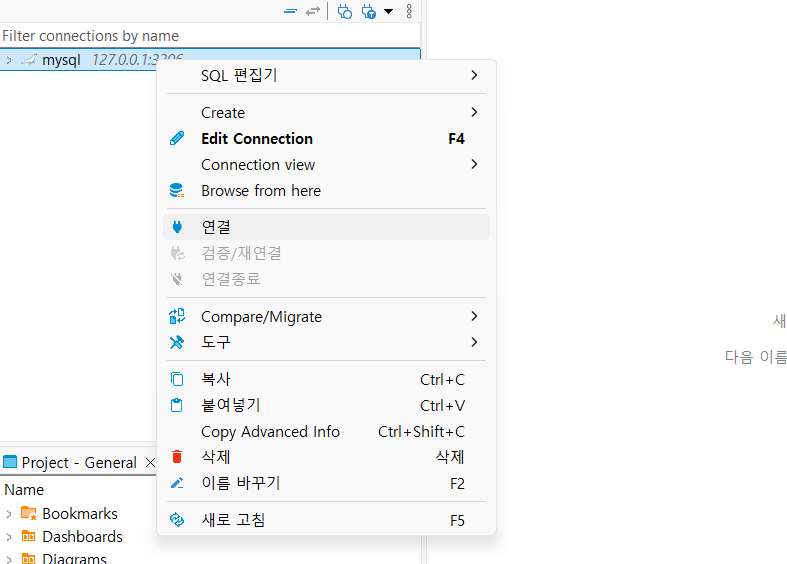Screen dimensions: 787x564
Task: Choose Edit Connection from context menu
Action: click(x=326, y=138)
